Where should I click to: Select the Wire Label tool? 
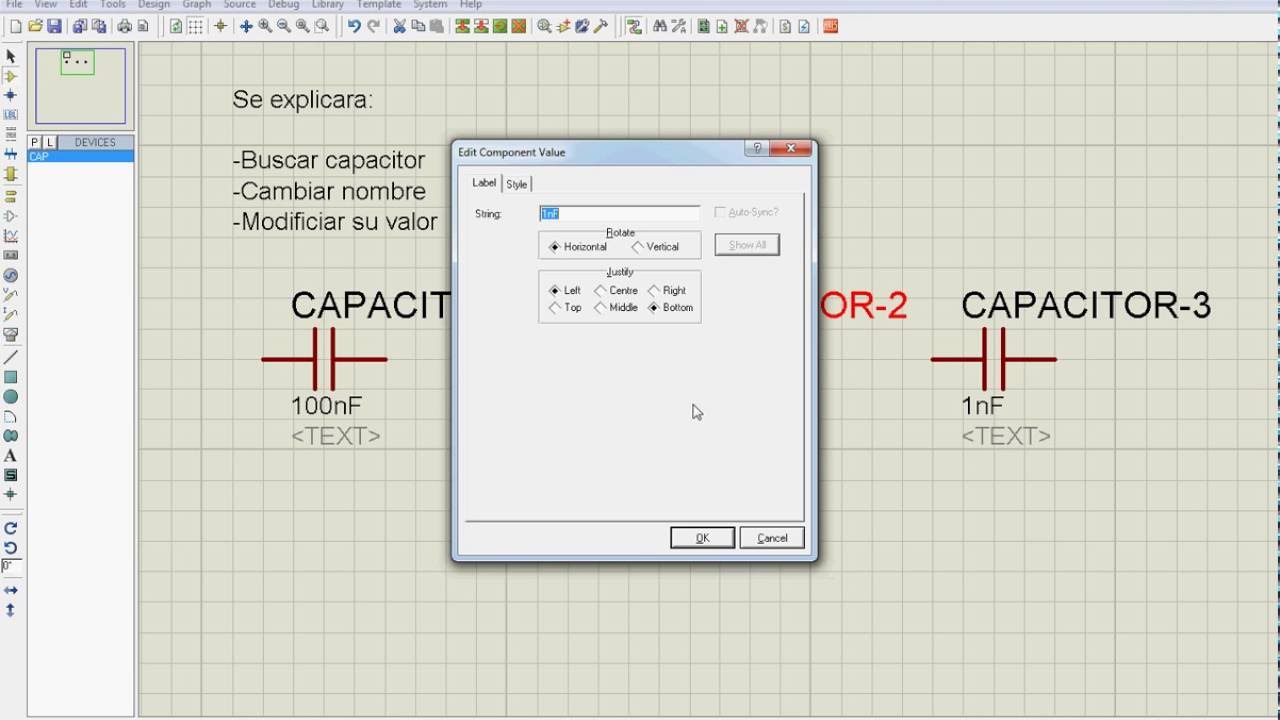tap(10, 115)
